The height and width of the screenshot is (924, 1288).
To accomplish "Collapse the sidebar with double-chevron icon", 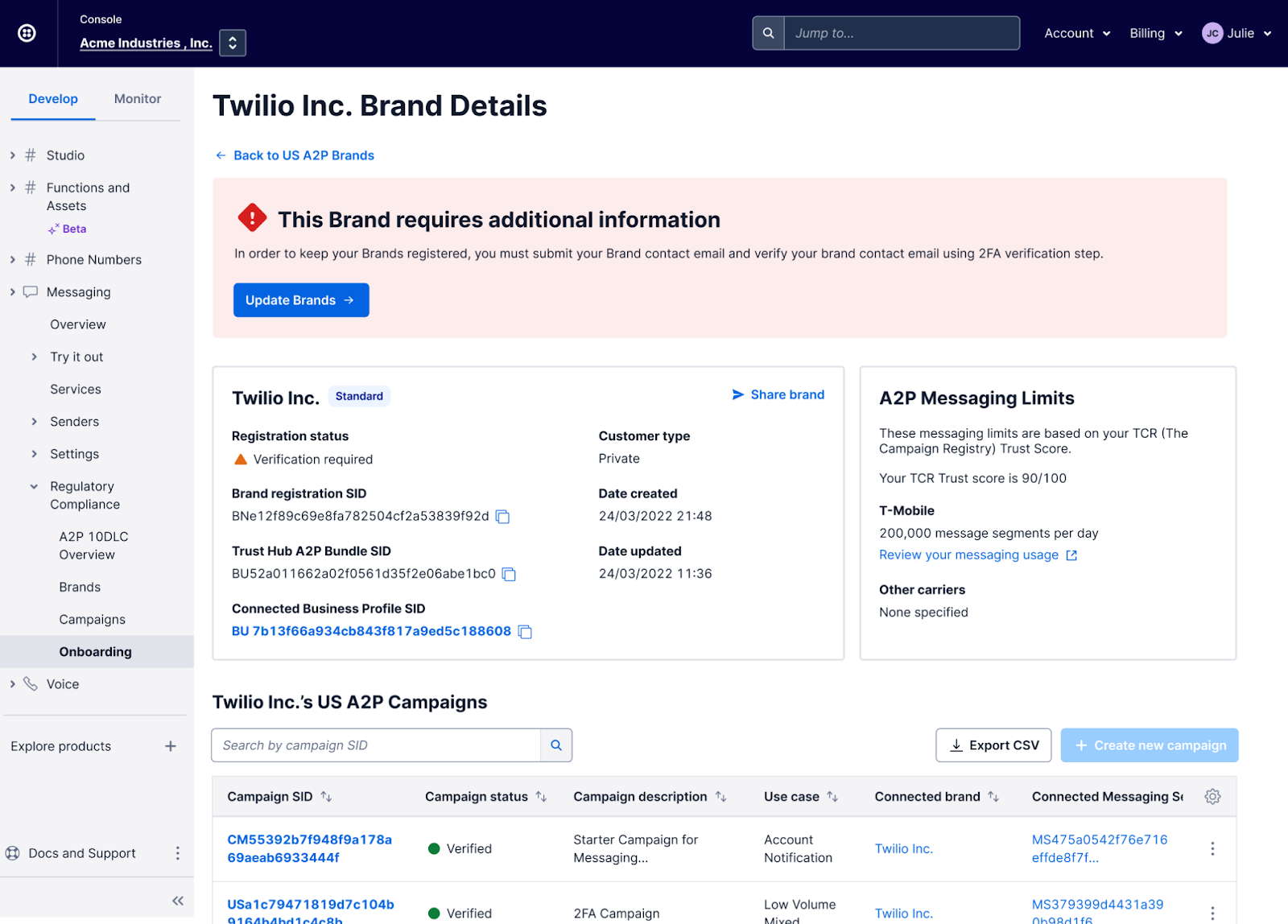I will [x=178, y=901].
